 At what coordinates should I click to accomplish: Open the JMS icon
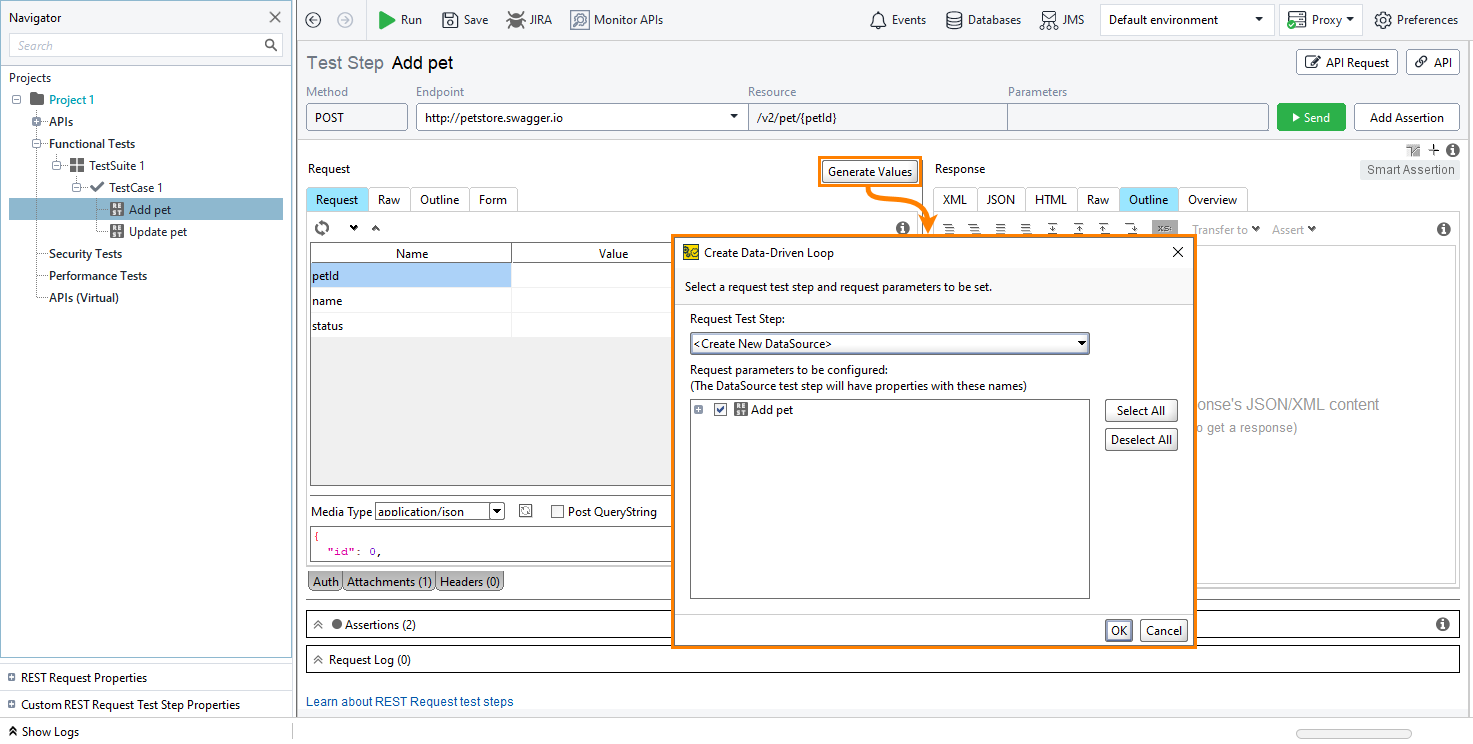click(1048, 20)
